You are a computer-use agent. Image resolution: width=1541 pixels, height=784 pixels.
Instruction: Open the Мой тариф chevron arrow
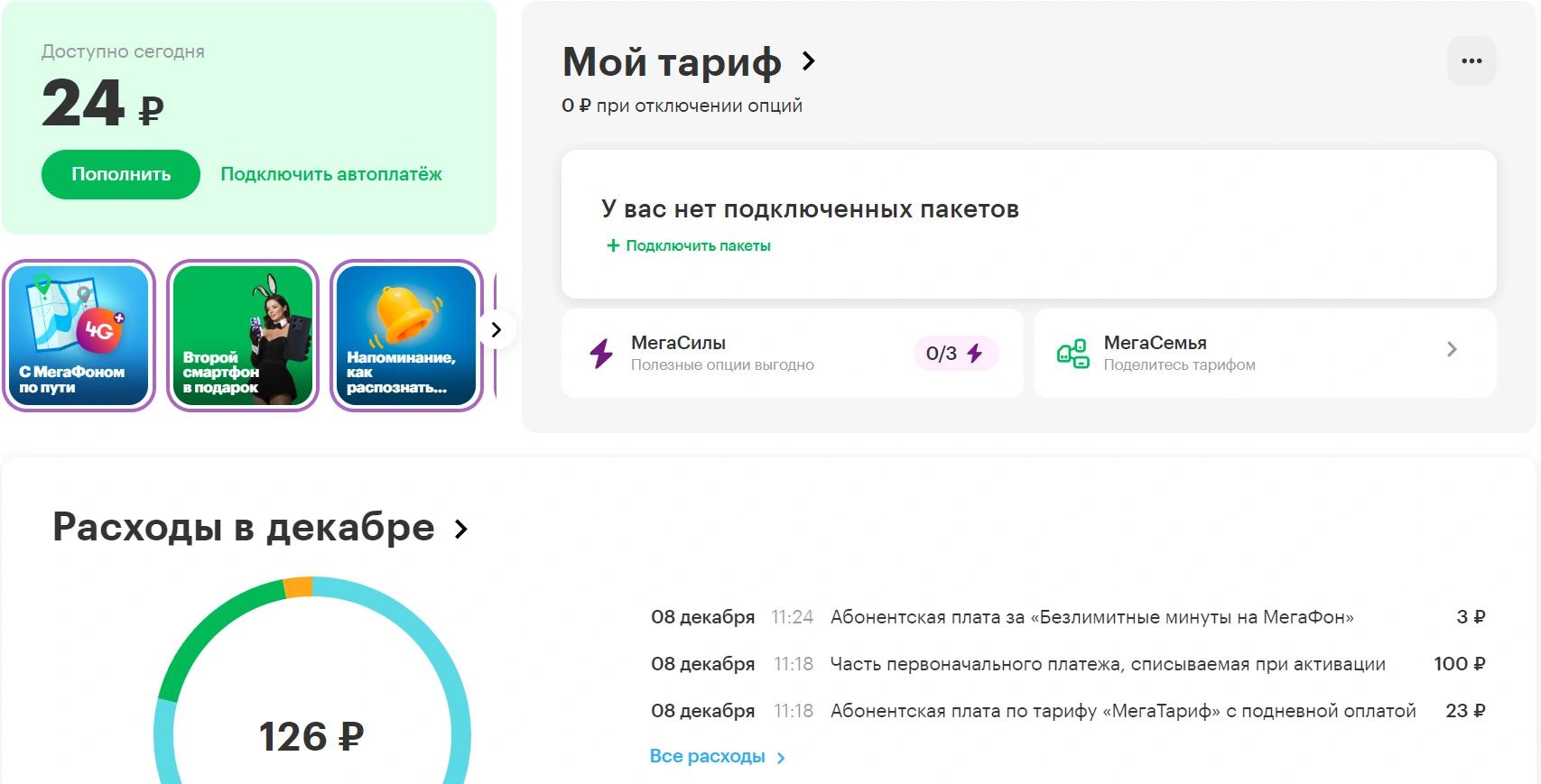coord(809,61)
